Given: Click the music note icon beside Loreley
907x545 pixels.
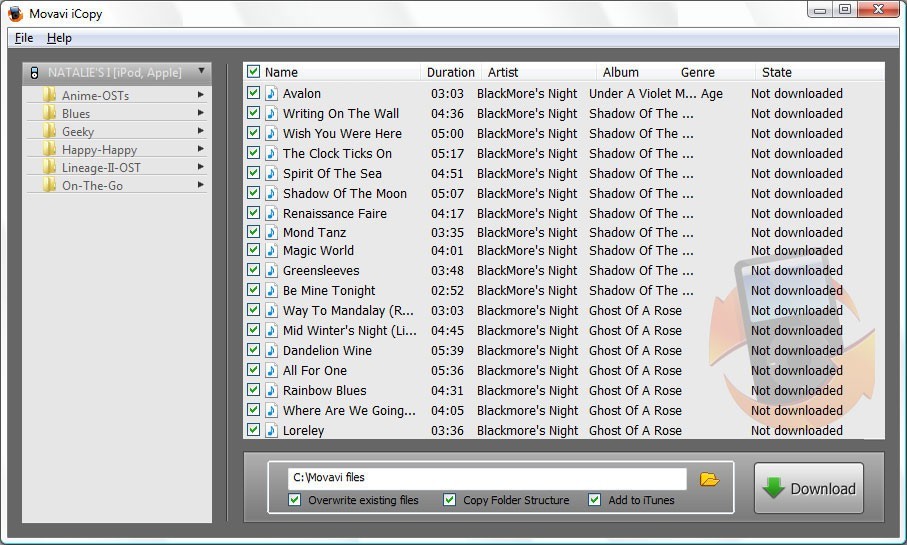Looking at the screenshot, I should coord(271,430).
